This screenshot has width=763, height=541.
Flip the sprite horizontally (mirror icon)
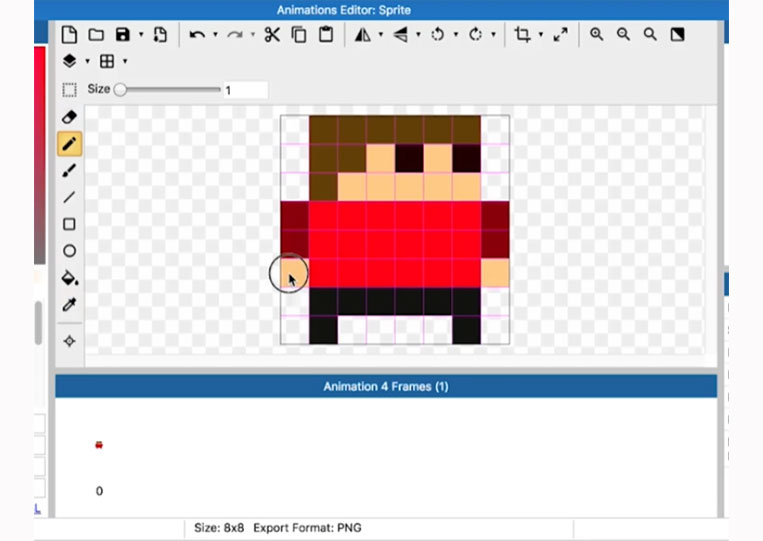[x=363, y=35]
